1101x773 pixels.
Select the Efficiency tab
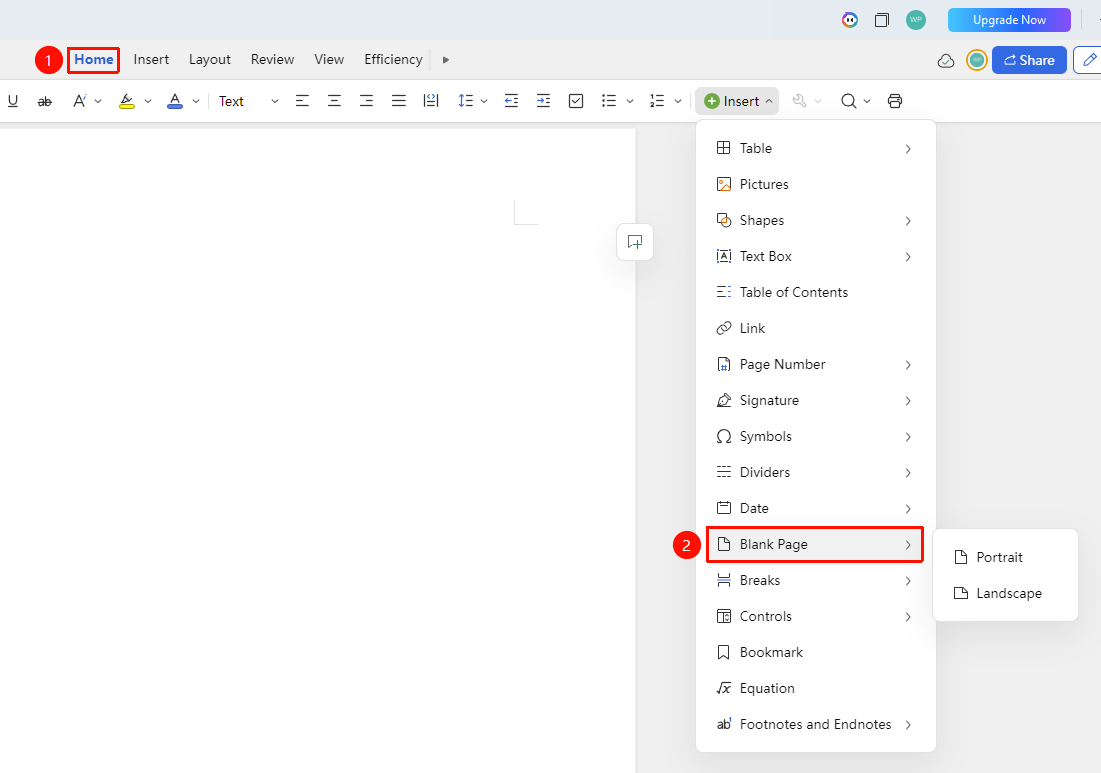393,60
